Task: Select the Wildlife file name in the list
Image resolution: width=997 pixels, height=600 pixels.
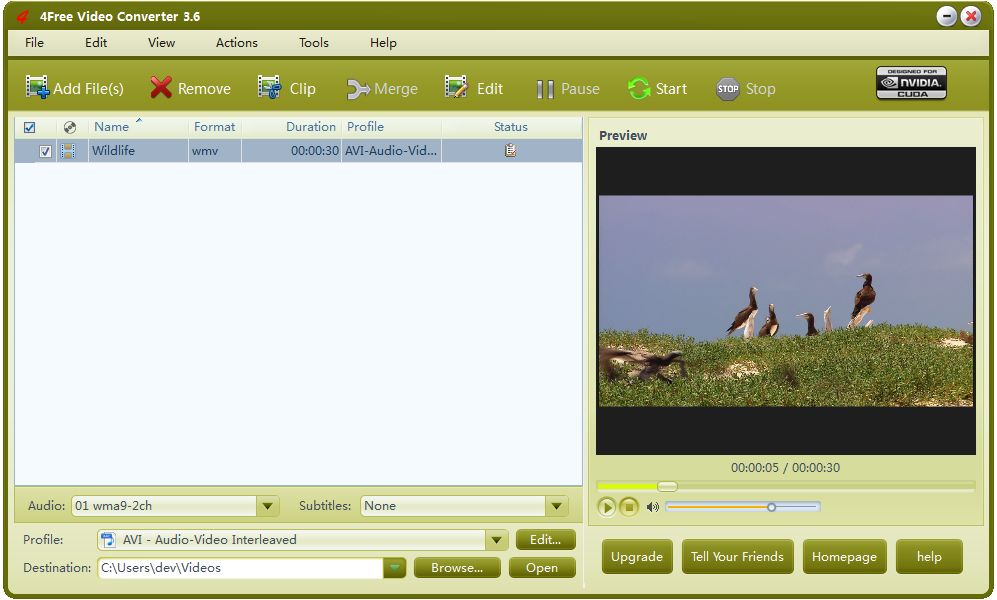Action: coord(113,151)
